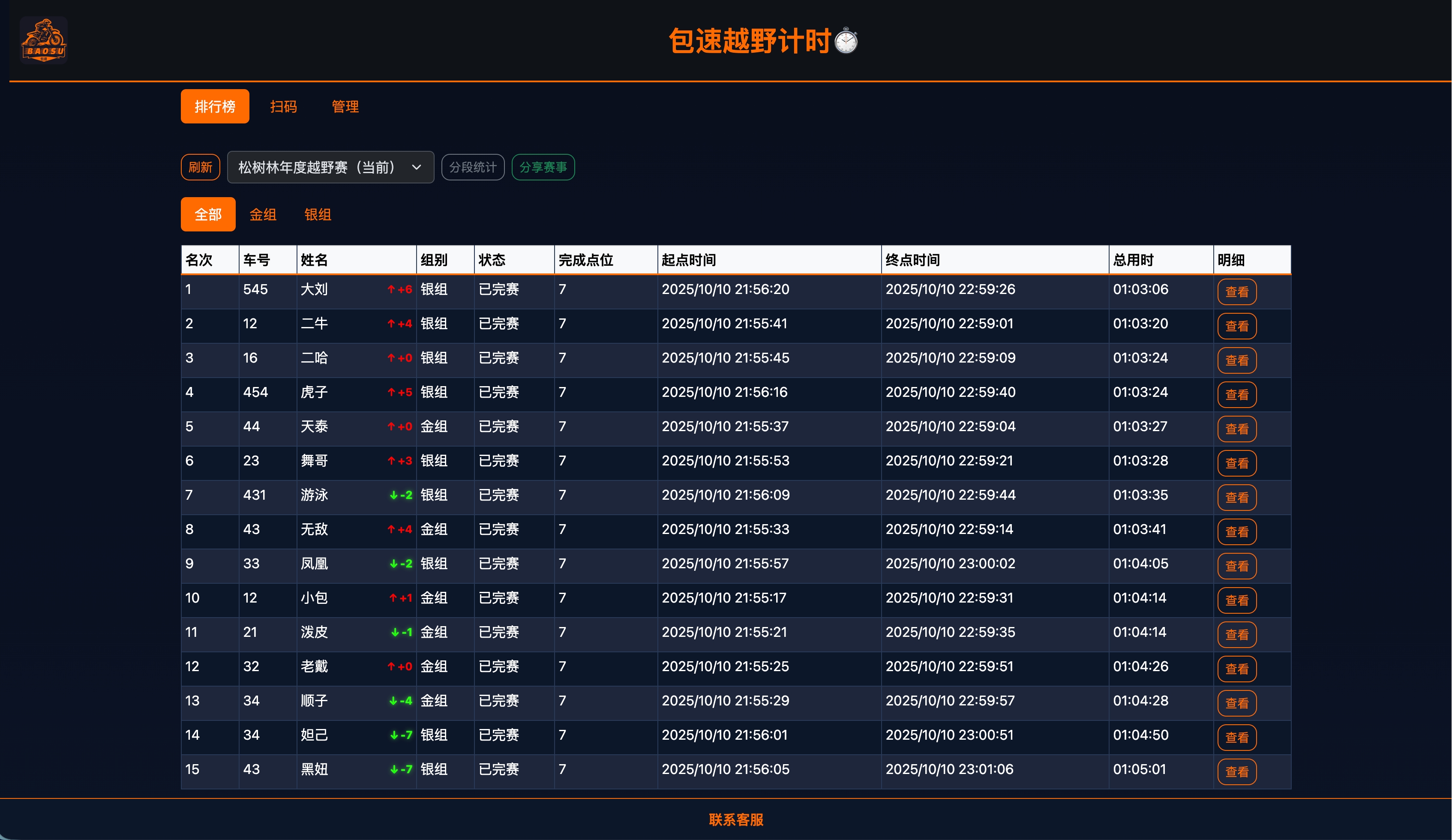Open 分段统计 segment statistics
This screenshot has width=1452, height=840.
point(472,167)
